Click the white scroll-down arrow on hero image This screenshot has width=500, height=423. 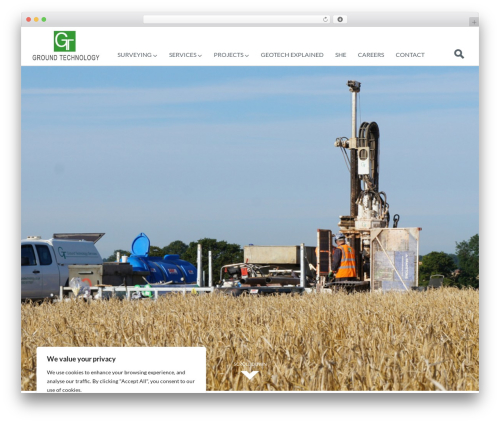click(x=250, y=375)
